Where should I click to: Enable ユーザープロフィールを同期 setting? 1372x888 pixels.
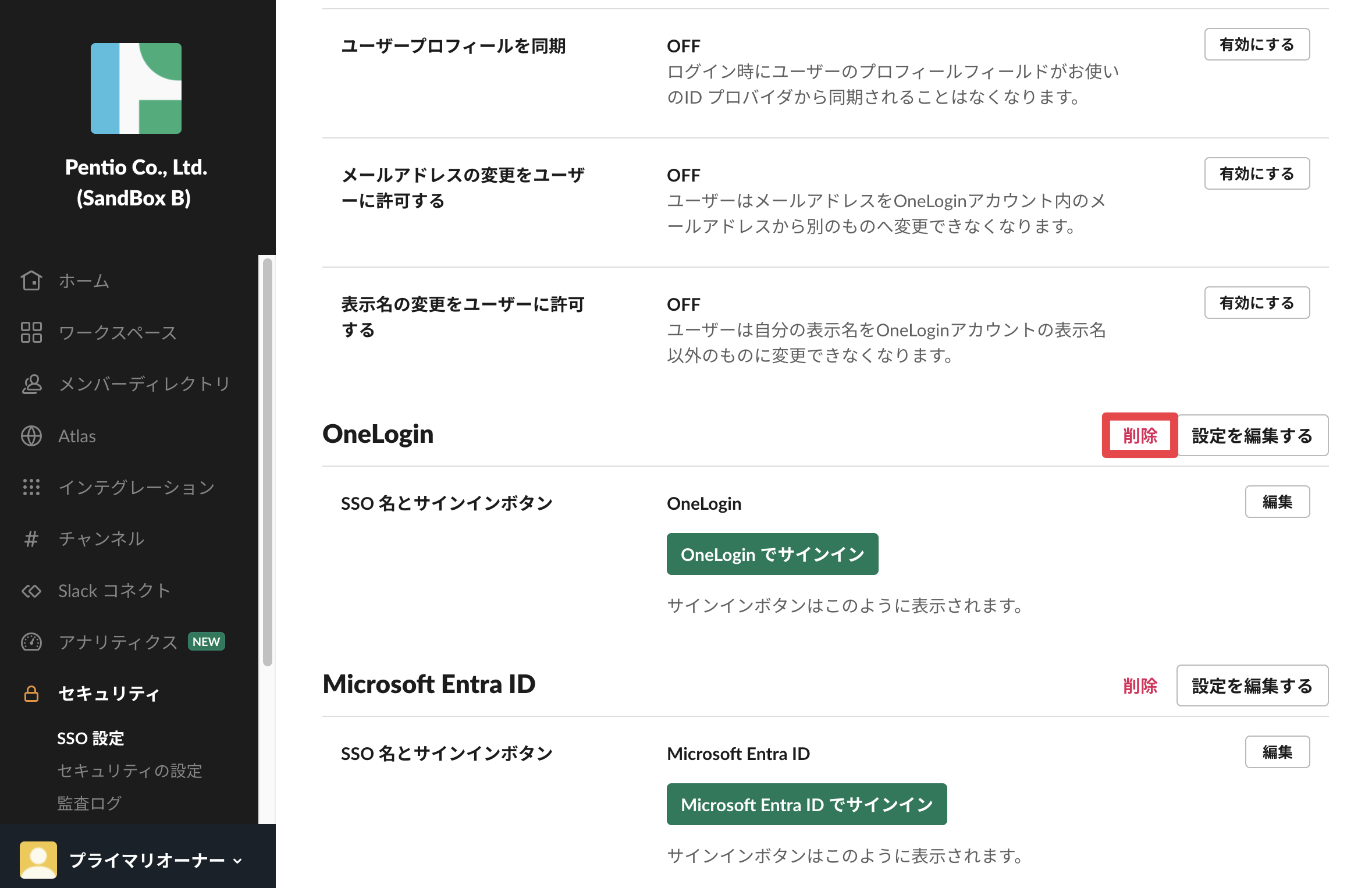tap(1257, 44)
